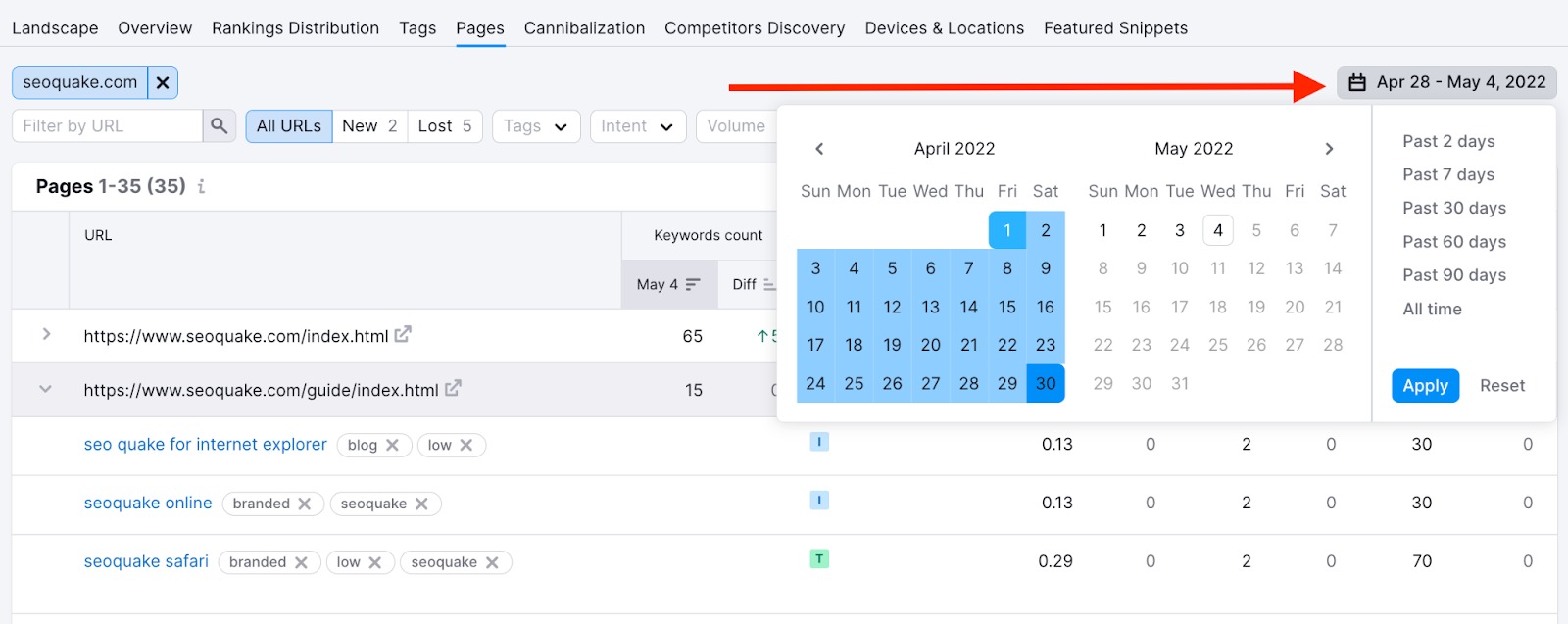Expand the seoquake.com/index.html row
This screenshot has height=624, width=1568.
(46, 335)
